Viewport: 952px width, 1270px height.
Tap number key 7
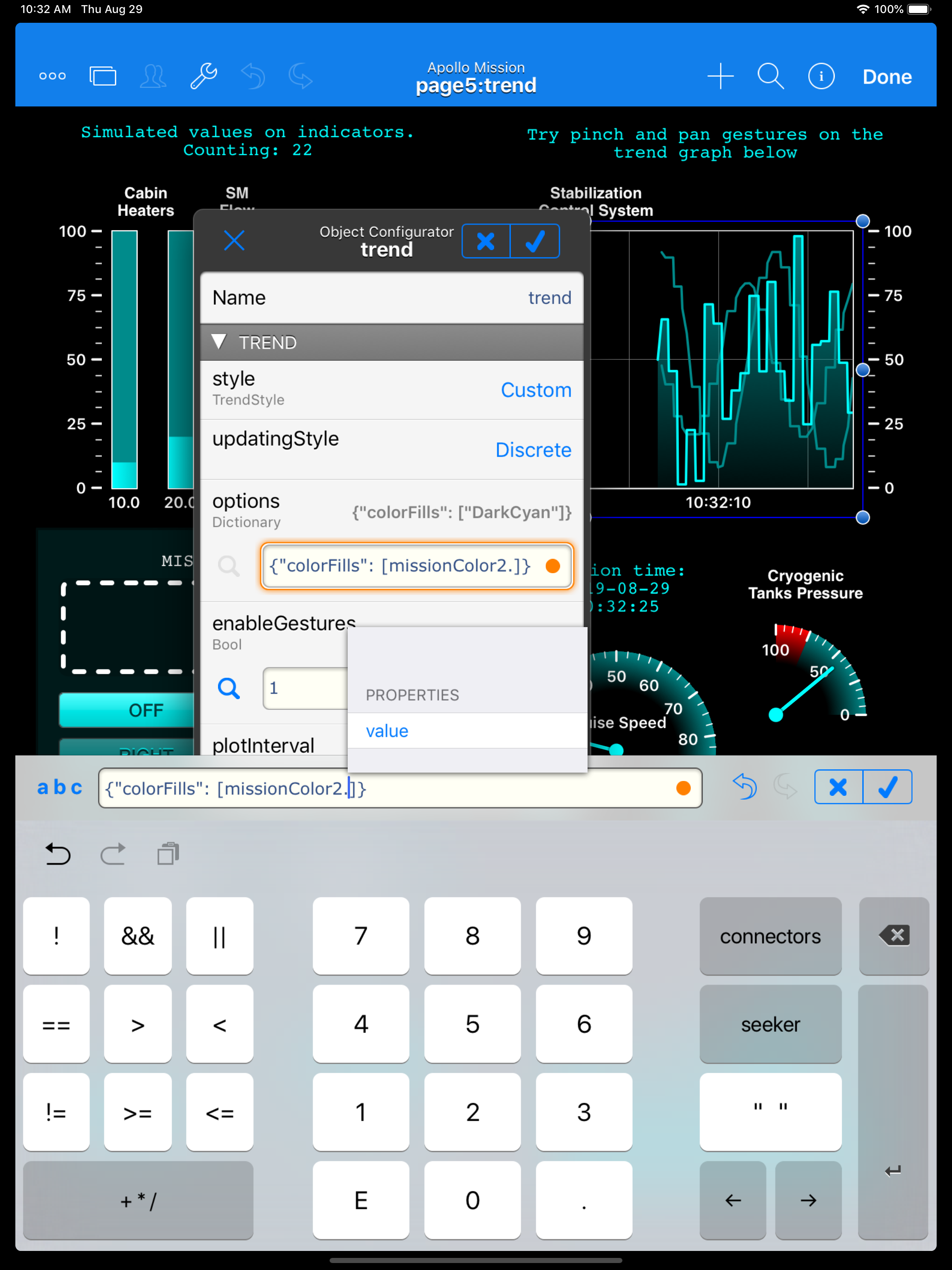pos(361,936)
